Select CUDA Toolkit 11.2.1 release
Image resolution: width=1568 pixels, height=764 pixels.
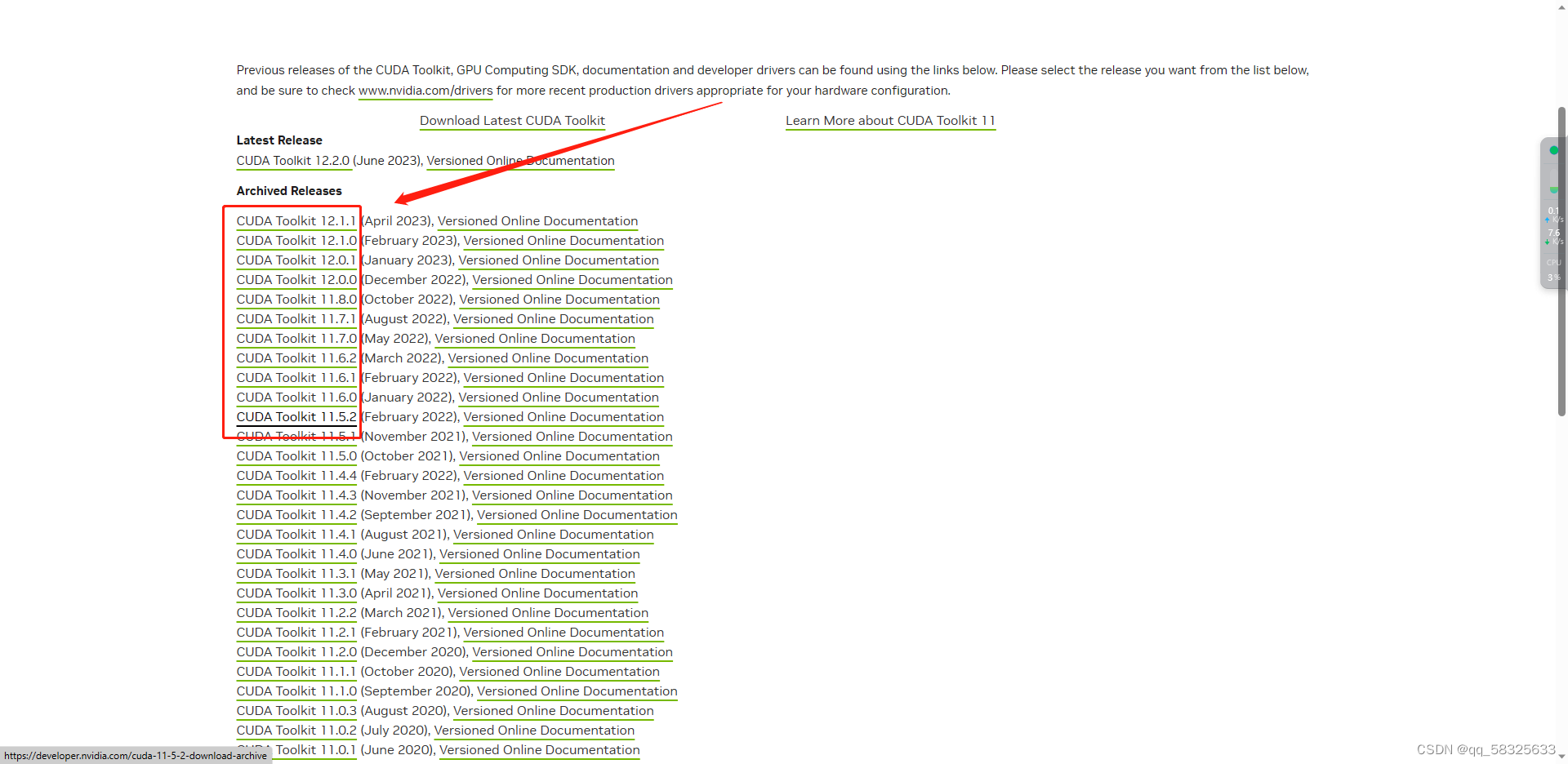tap(296, 633)
